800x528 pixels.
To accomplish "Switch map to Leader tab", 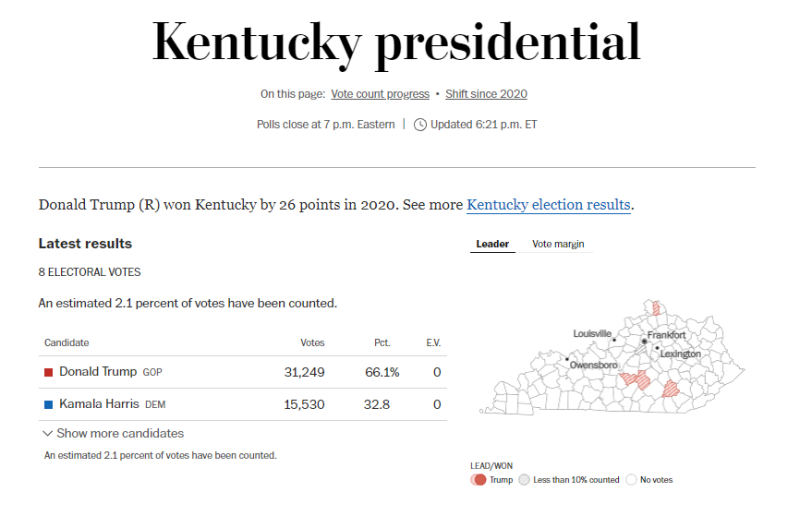I will [x=492, y=244].
